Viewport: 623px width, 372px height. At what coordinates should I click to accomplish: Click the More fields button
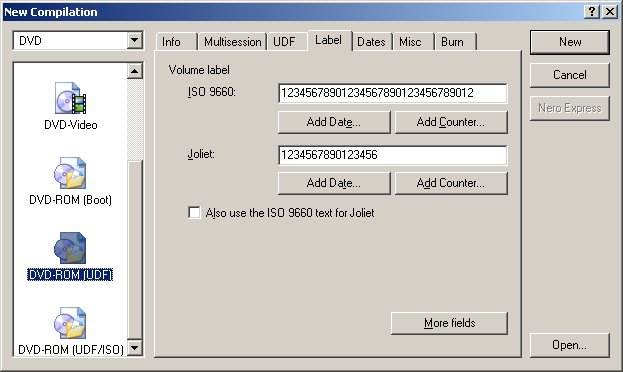tap(449, 323)
